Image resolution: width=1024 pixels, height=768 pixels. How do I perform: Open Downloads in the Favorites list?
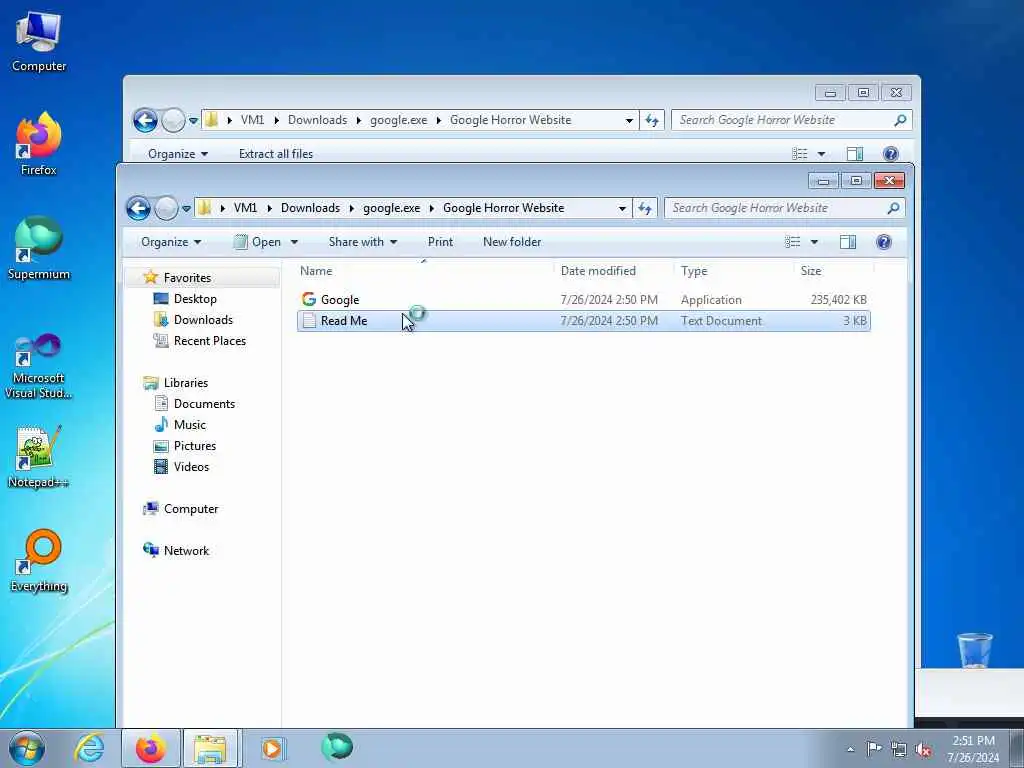pos(202,319)
